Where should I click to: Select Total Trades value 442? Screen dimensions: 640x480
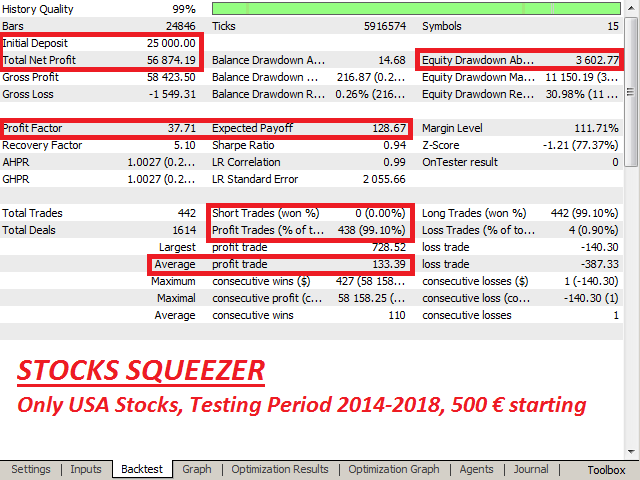[x=187, y=213]
